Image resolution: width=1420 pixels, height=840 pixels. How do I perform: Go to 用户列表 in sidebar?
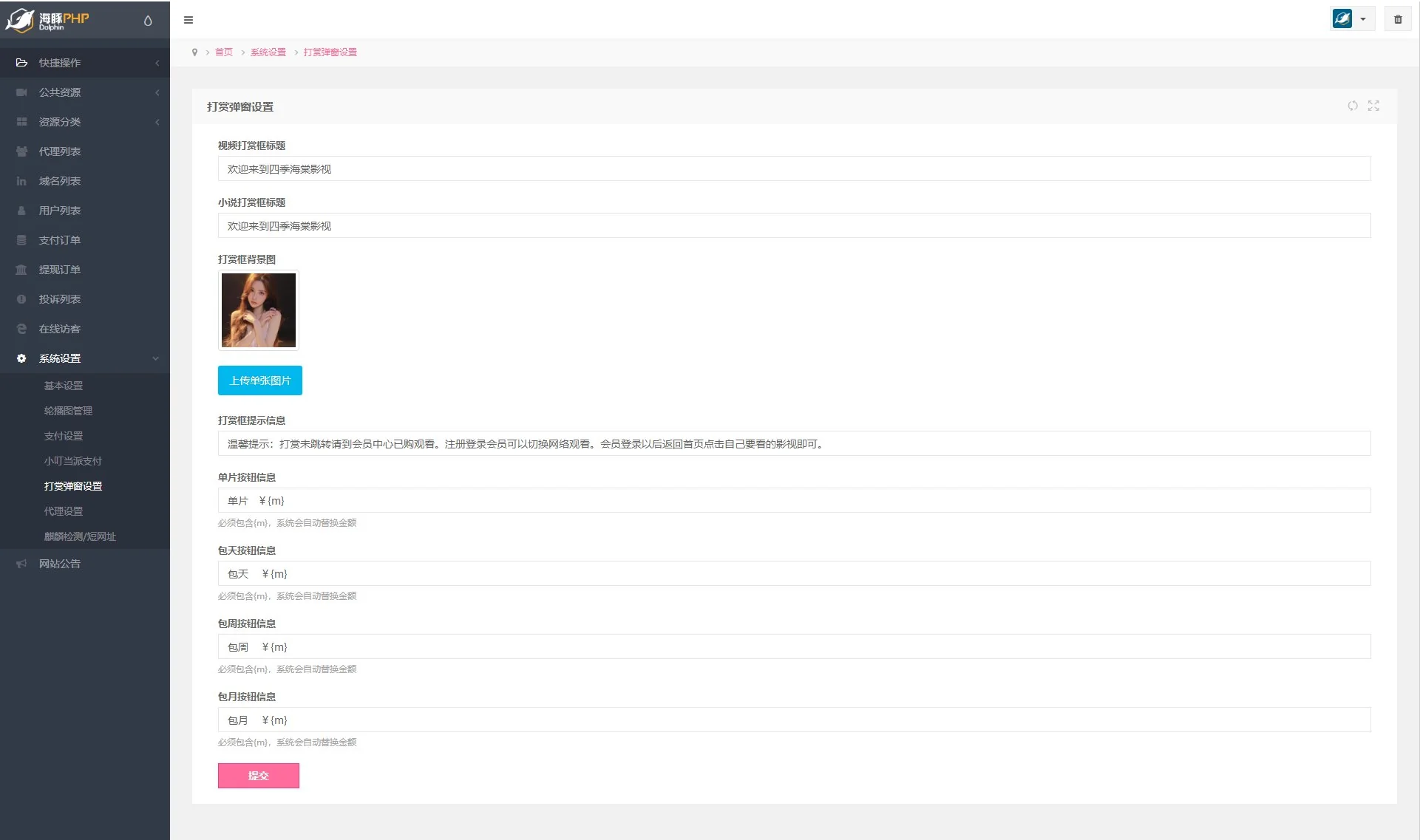pyautogui.click(x=60, y=211)
